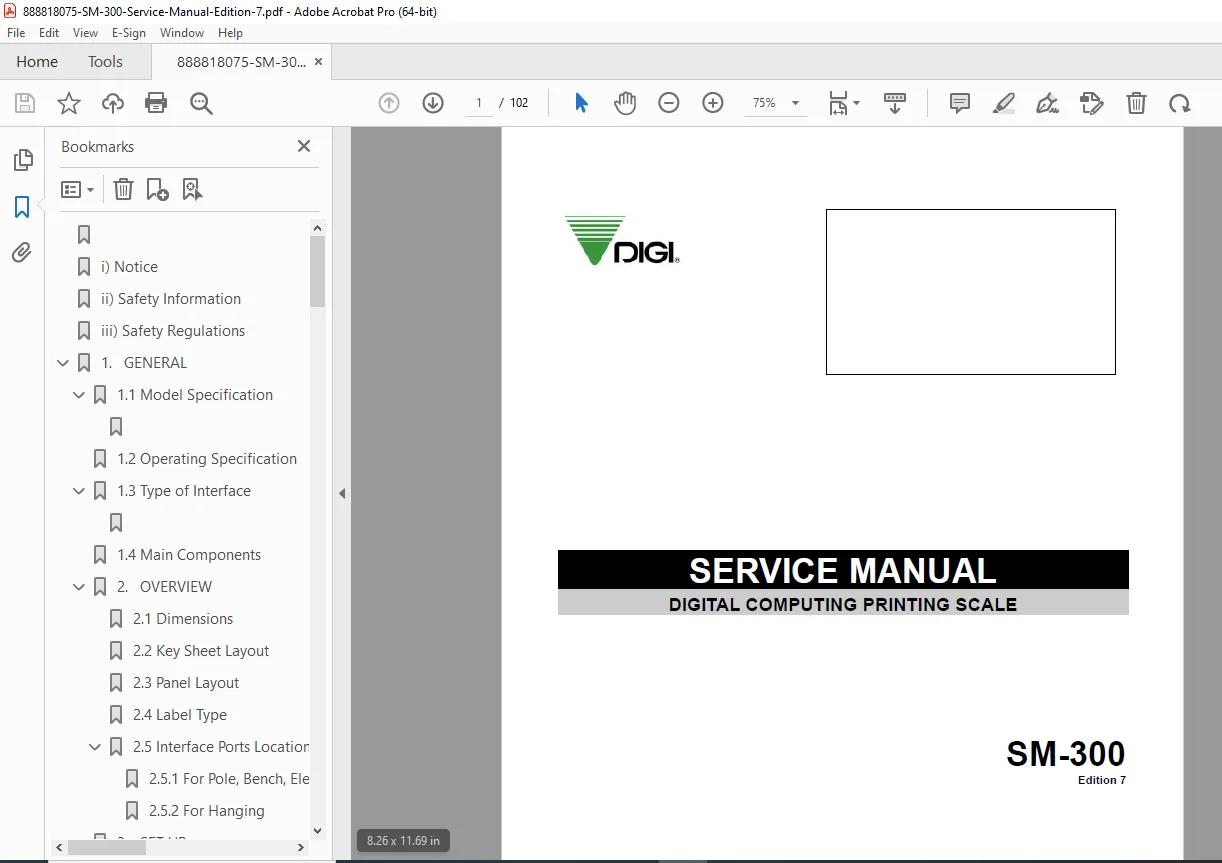
Task: Select the i) Notice bookmark
Action: (x=129, y=267)
